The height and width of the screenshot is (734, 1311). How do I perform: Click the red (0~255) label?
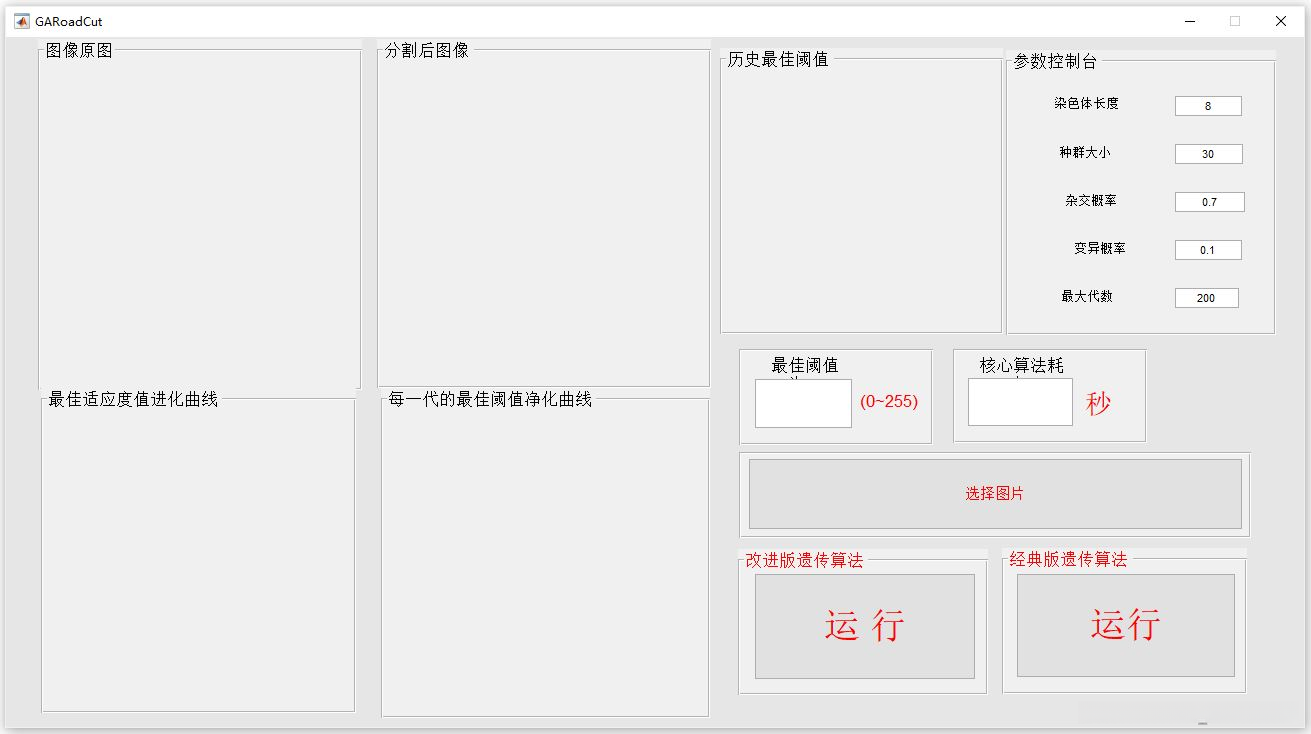pos(890,403)
